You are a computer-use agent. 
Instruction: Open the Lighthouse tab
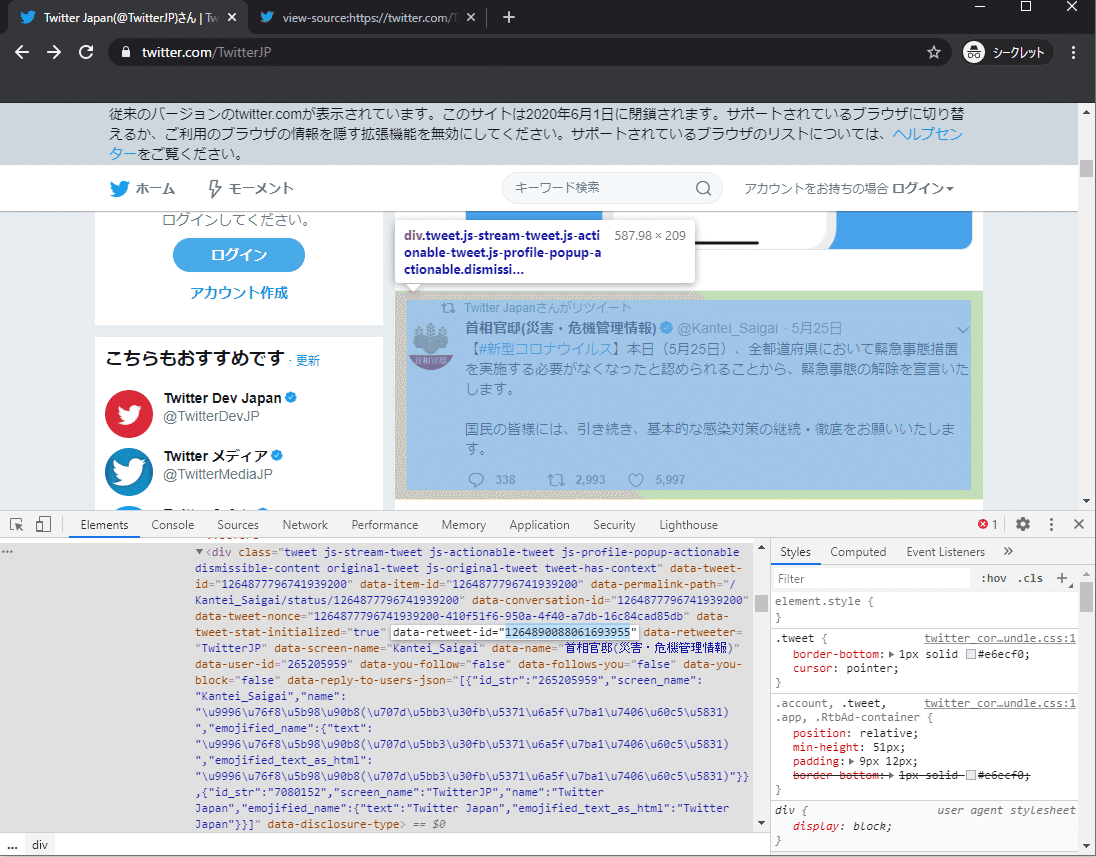pos(688,524)
